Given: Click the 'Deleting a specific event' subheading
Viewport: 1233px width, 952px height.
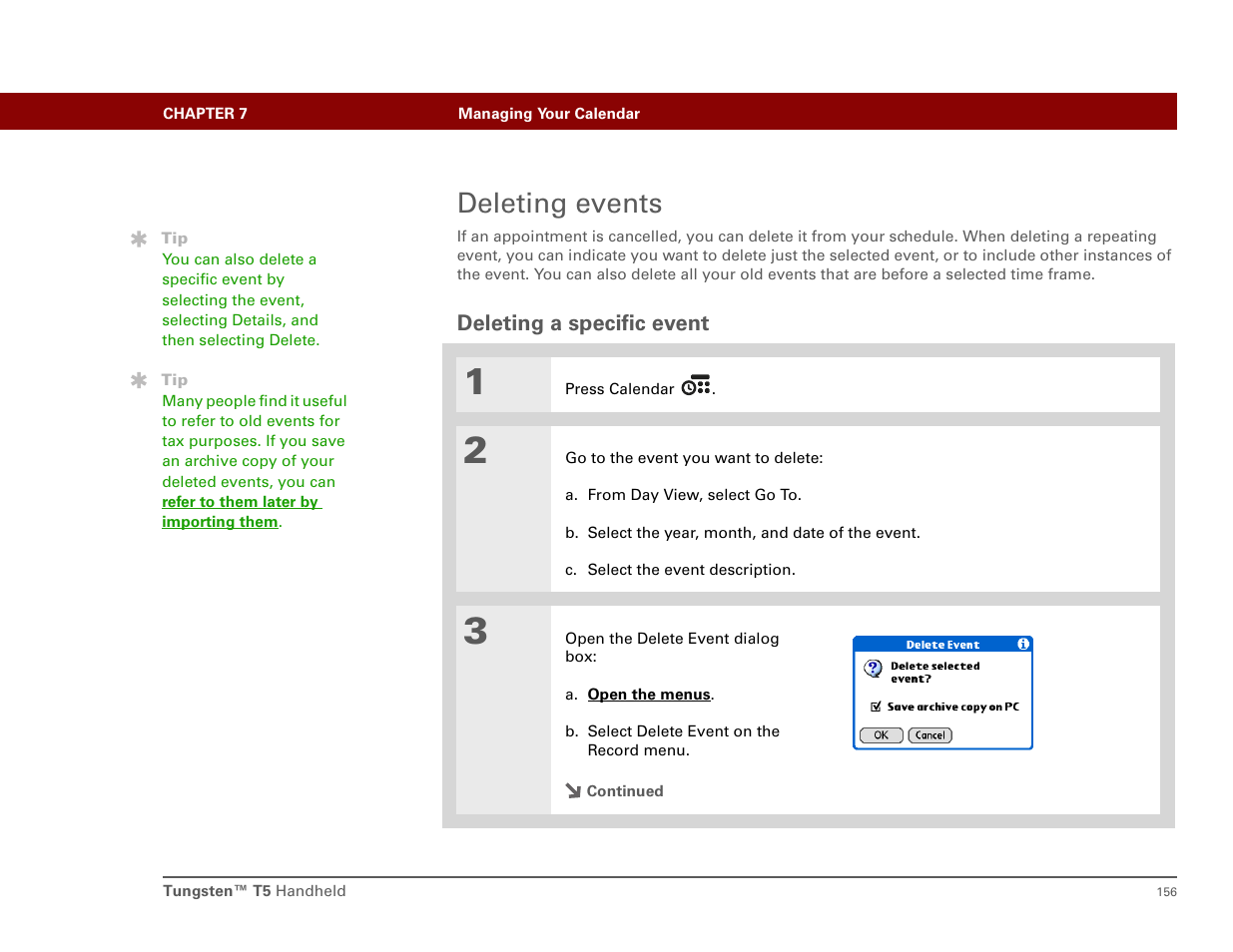Looking at the screenshot, I should [x=583, y=323].
